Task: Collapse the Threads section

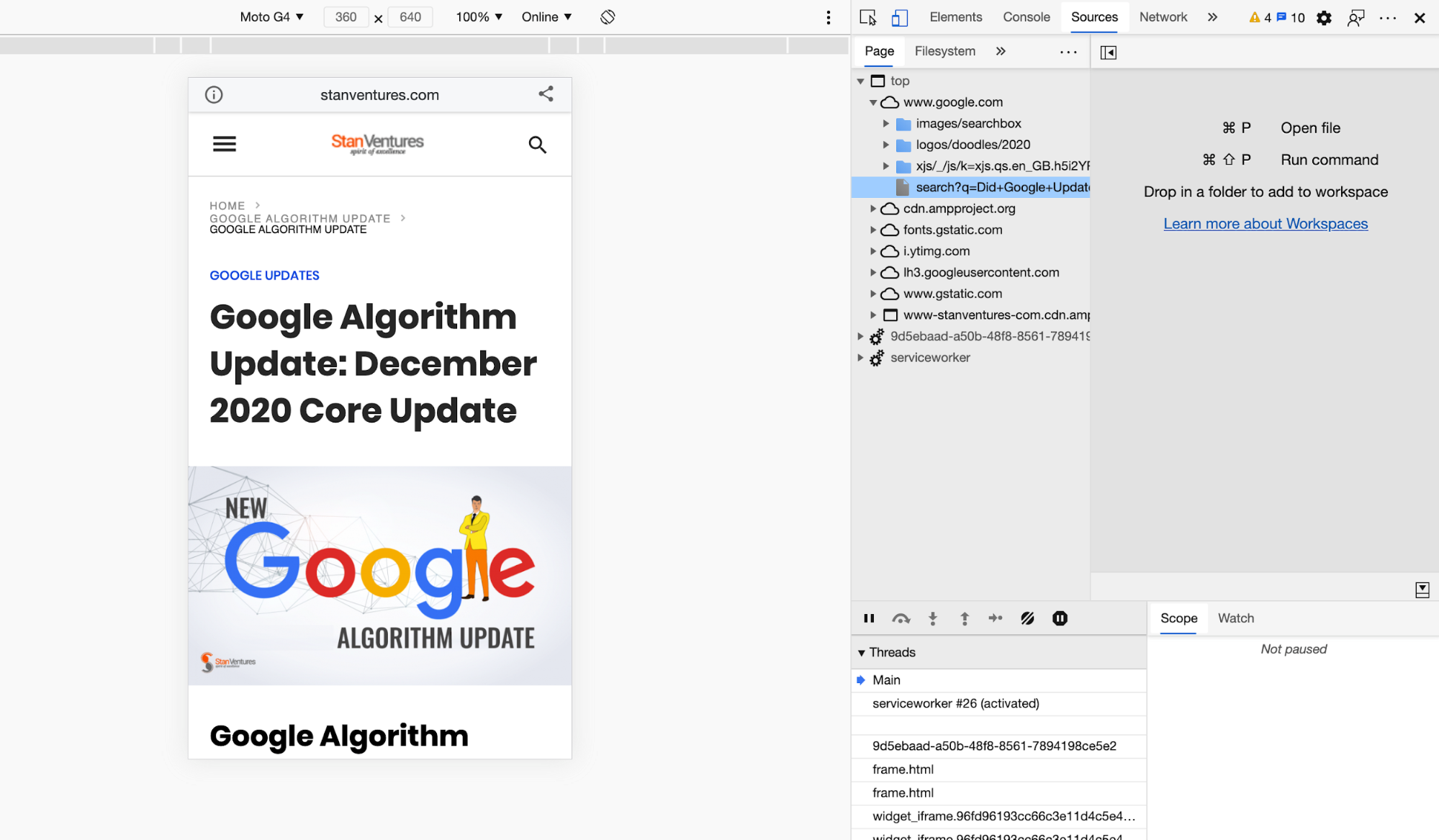Action: pyautogui.click(x=862, y=653)
